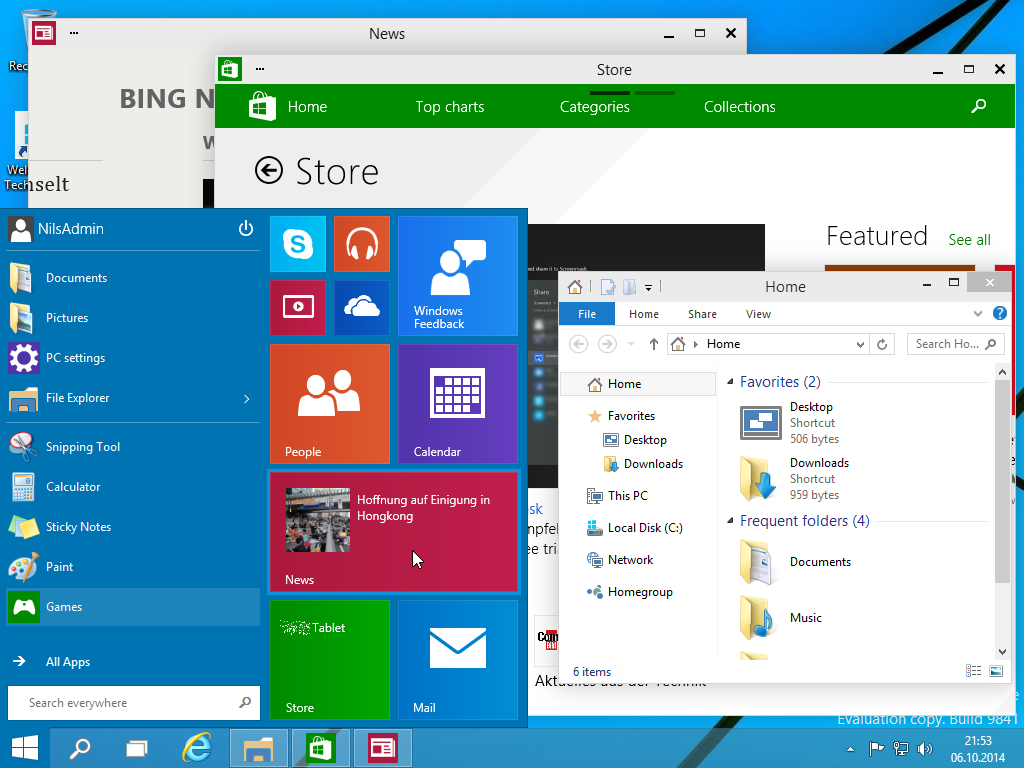Open Documents from Start menu
This screenshot has width=1024, height=768.
click(x=133, y=278)
